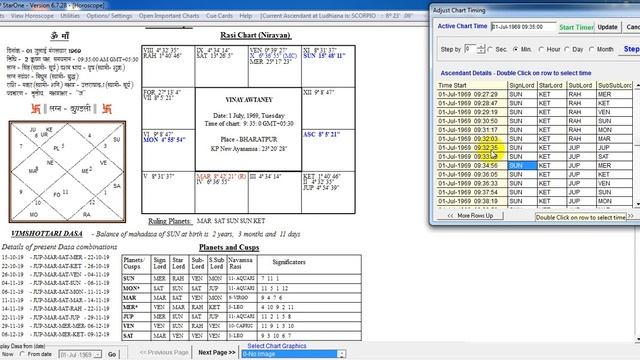Select the Min. step radio button

(x=516, y=49)
